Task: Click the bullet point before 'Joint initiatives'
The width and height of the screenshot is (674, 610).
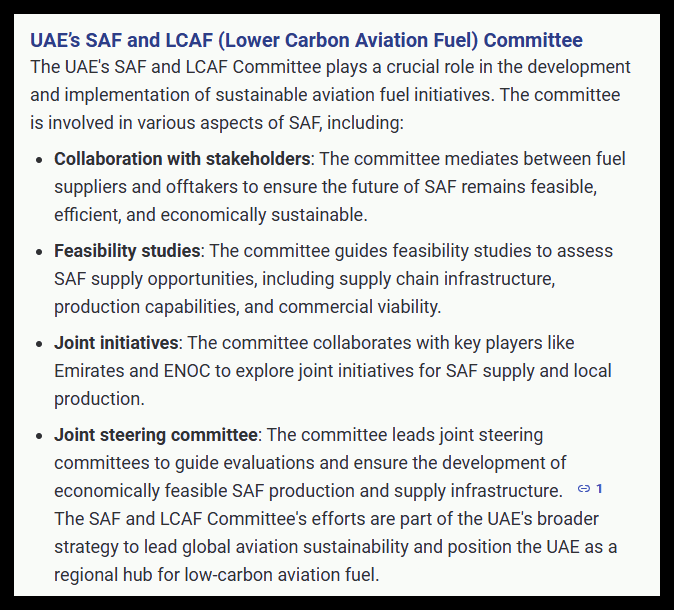Action: pyautogui.click(x=38, y=344)
